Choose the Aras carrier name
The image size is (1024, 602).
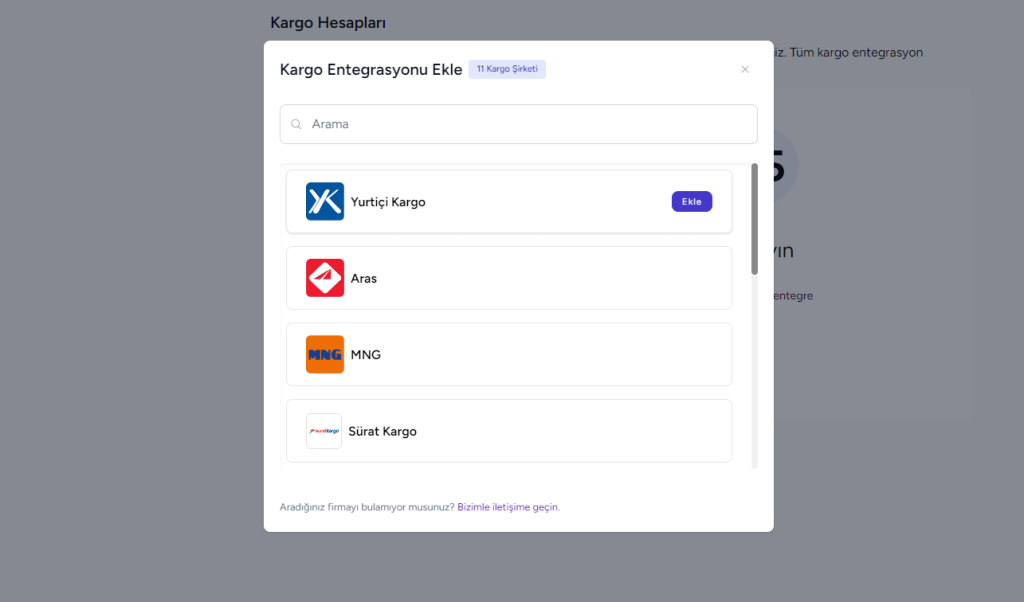pyautogui.click(x=364, y=278)
